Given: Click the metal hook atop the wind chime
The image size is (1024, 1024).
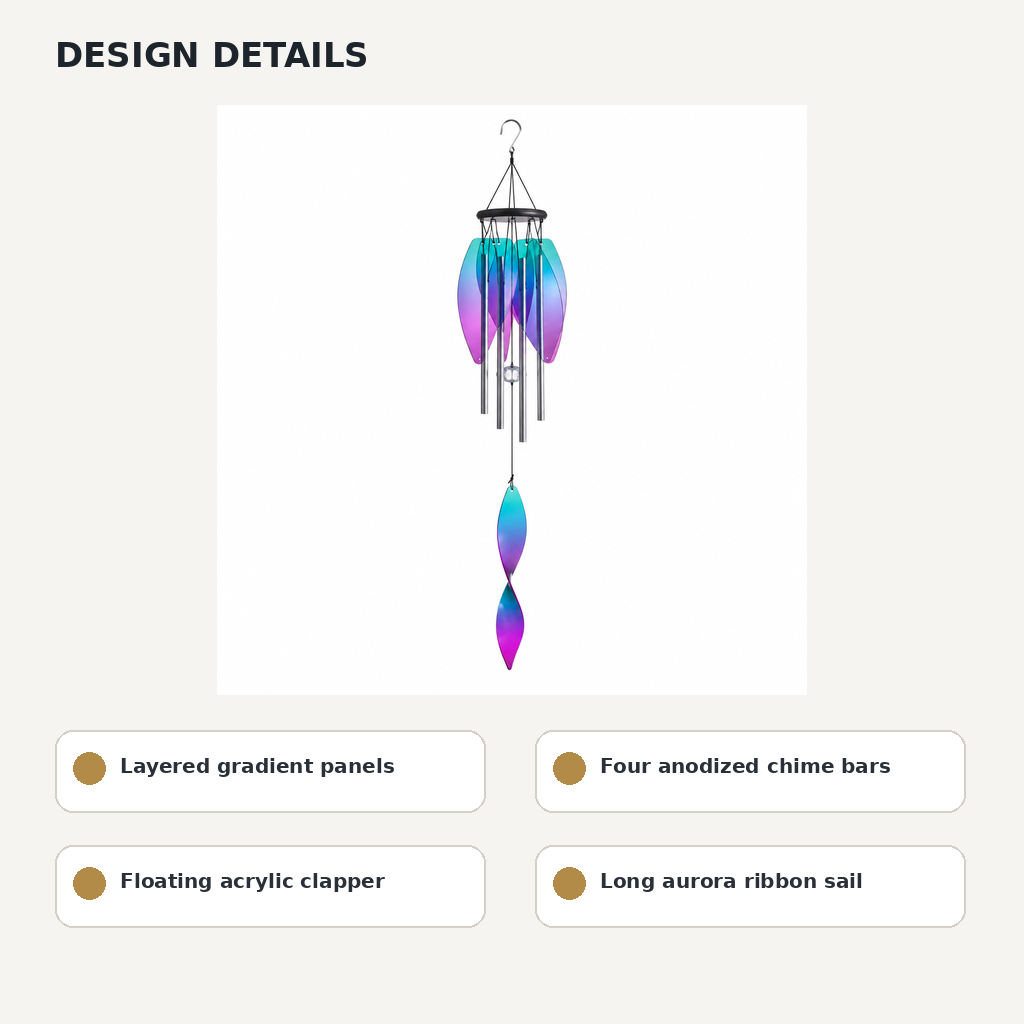Looking at the screenshot, I should pyautogui.click(x=511, y=135).
